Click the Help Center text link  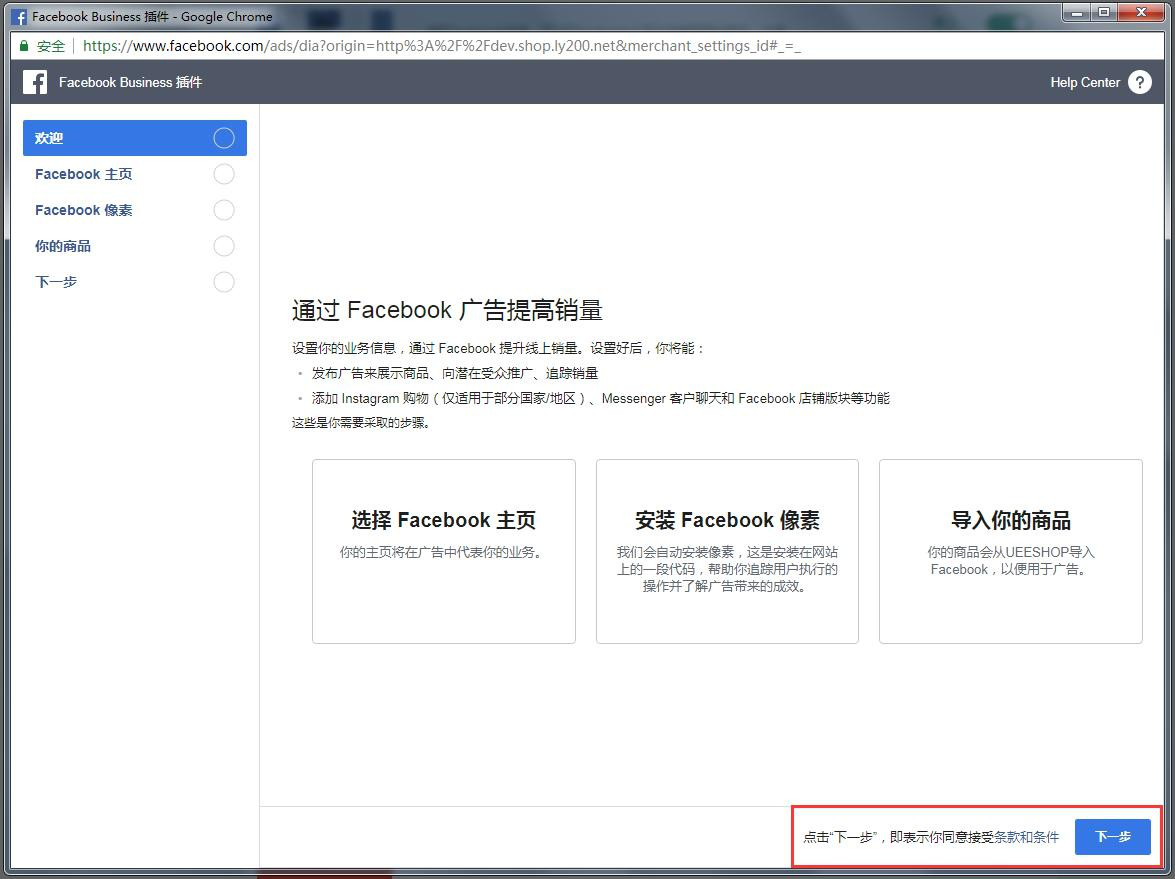point(1084,82)
